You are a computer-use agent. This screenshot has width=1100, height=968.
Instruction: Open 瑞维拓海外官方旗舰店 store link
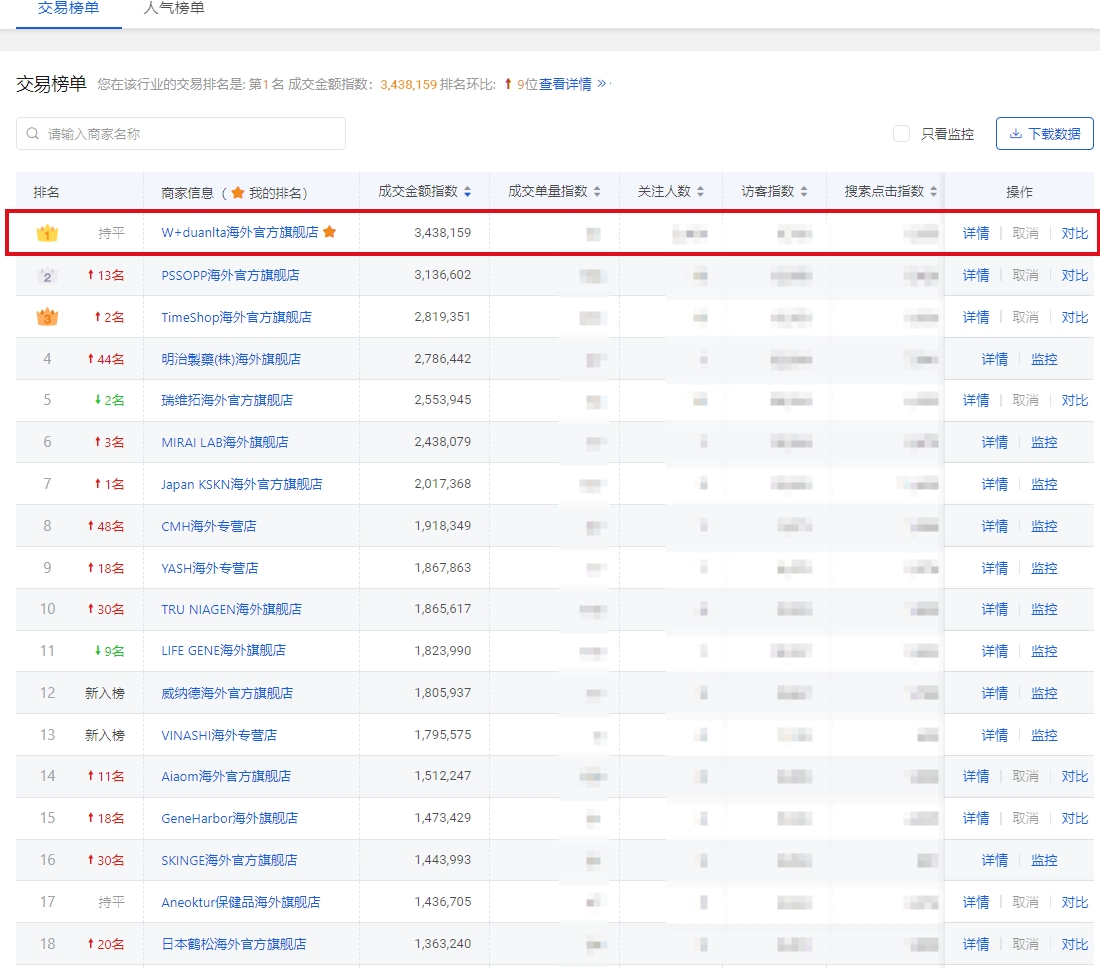point(227,400)
